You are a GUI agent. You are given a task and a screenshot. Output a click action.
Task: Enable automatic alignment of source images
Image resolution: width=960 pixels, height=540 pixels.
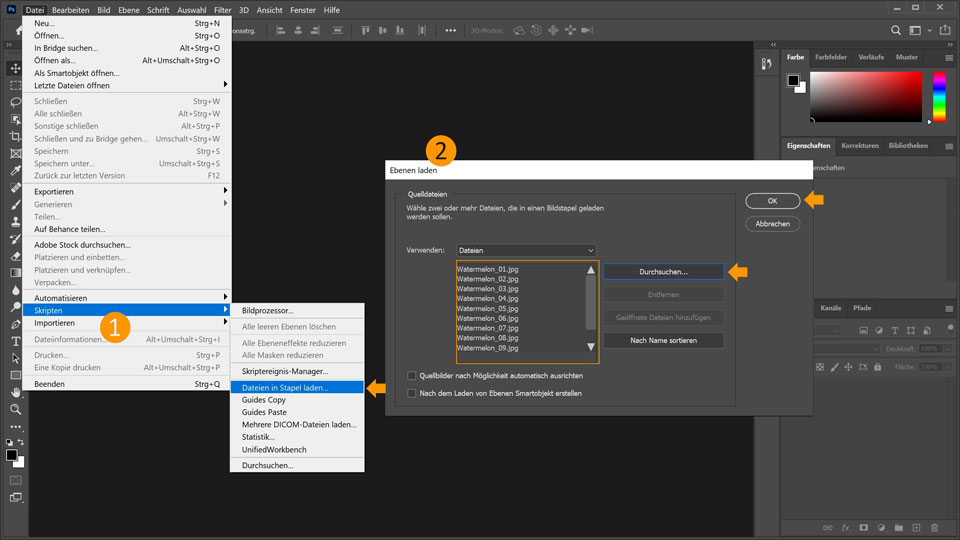coord(412,376)
